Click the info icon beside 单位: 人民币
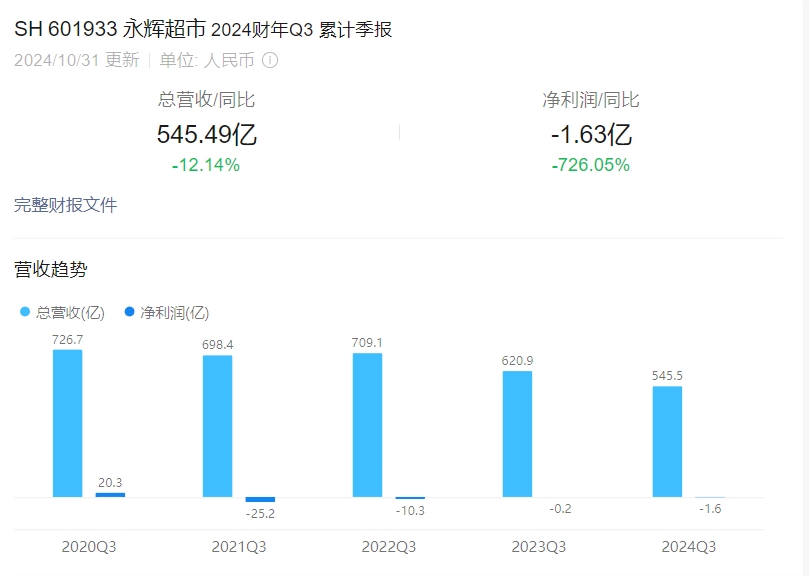Image resolution: width=809 pixels, height=576 pixels. [x=270, y=60]
